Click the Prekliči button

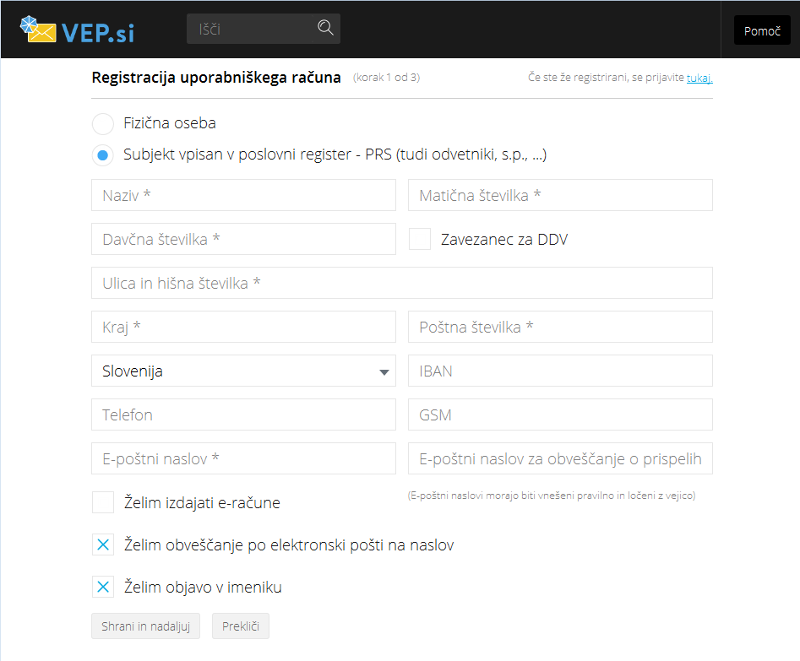click(241, 626)
